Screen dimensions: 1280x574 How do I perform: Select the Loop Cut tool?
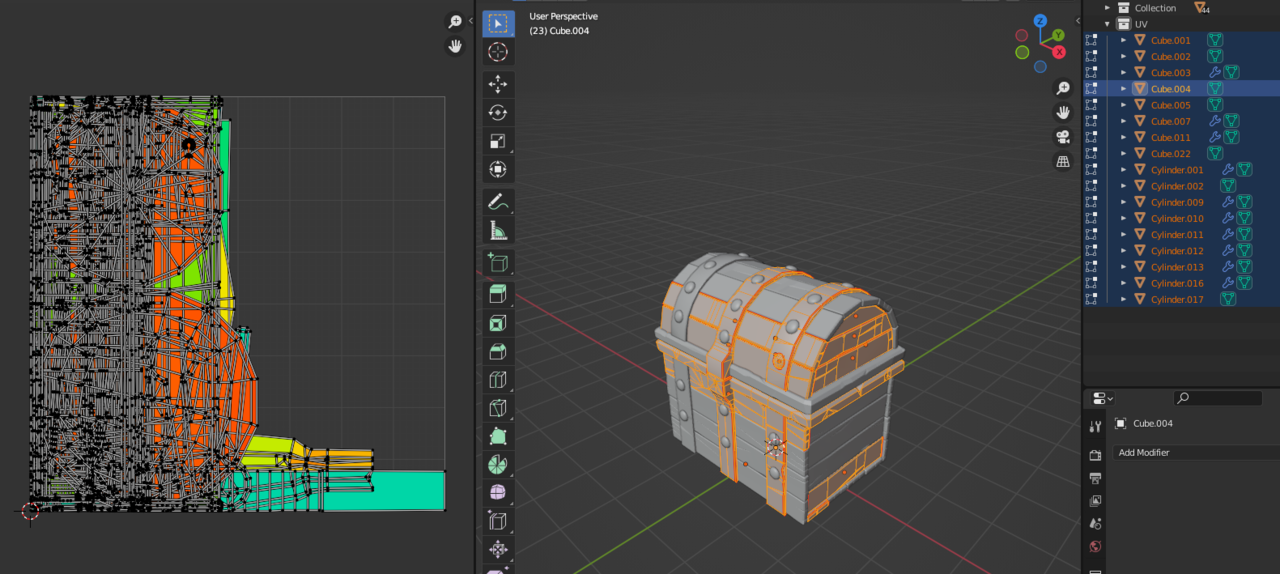(x=498, y=380)
